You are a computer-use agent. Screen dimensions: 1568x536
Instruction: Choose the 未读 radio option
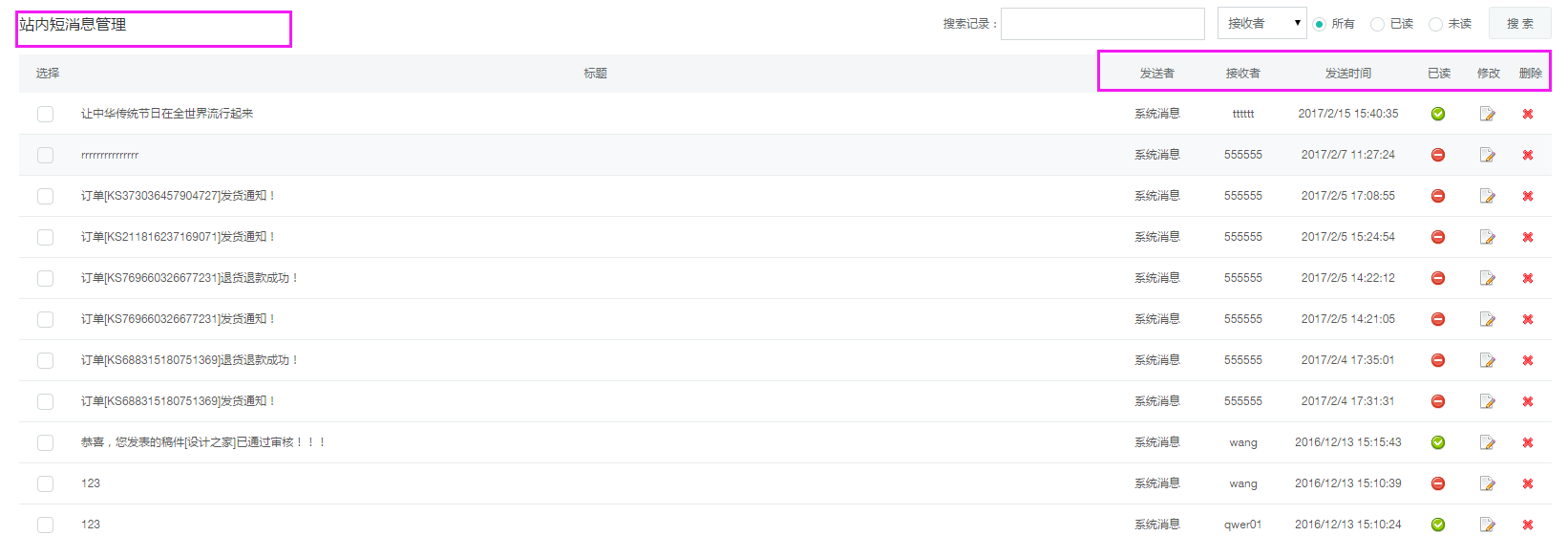click(x=1435, y=24)
